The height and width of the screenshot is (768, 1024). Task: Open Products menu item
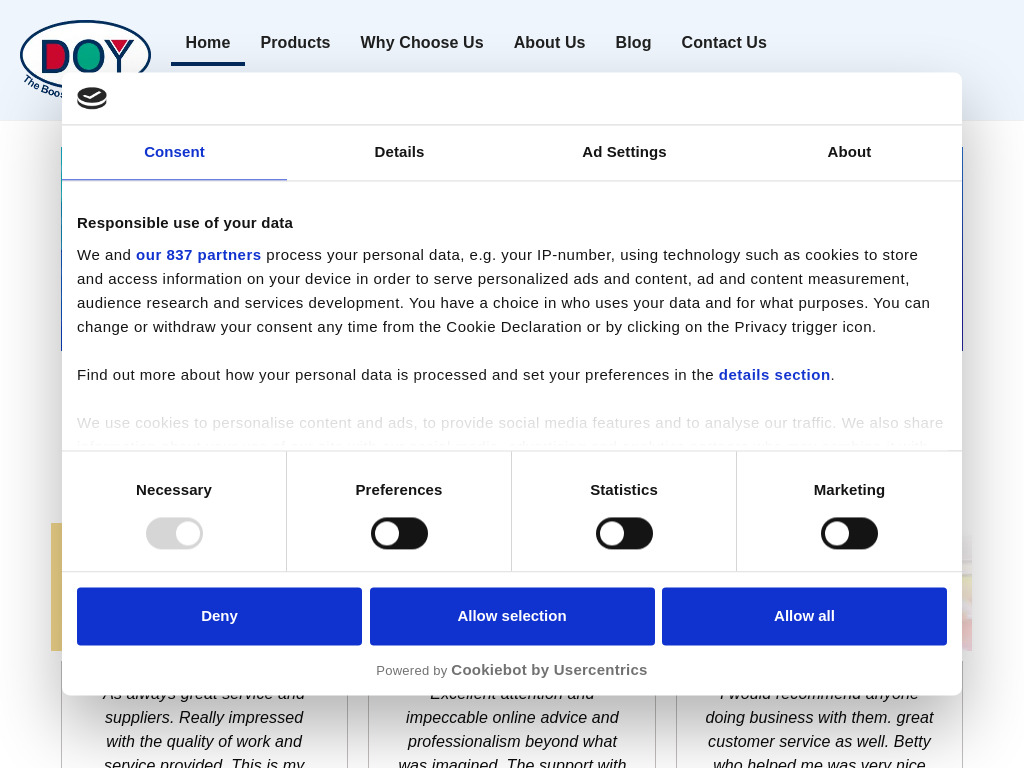295,42
